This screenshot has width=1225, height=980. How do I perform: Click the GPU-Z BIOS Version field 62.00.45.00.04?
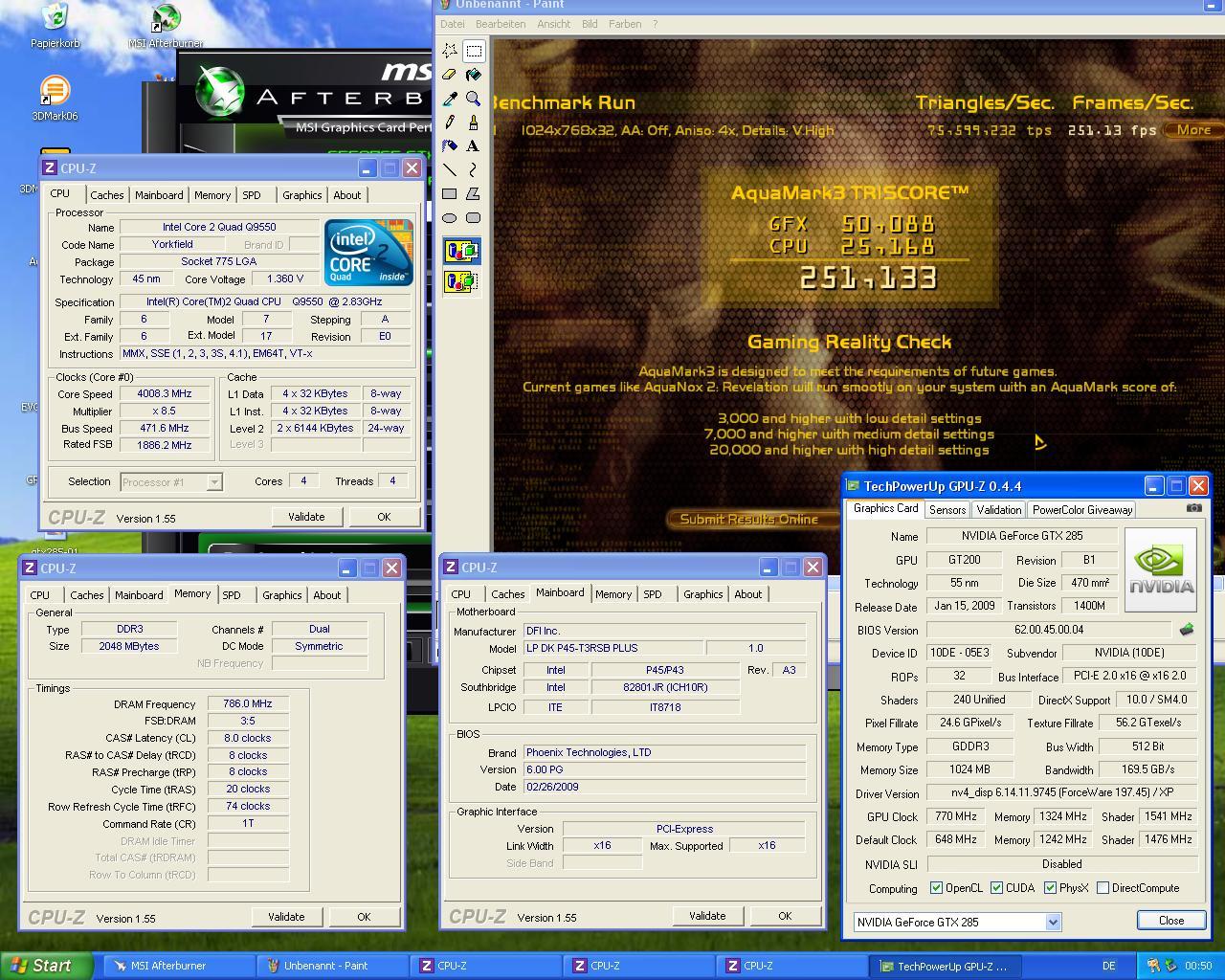point(1048,630)
